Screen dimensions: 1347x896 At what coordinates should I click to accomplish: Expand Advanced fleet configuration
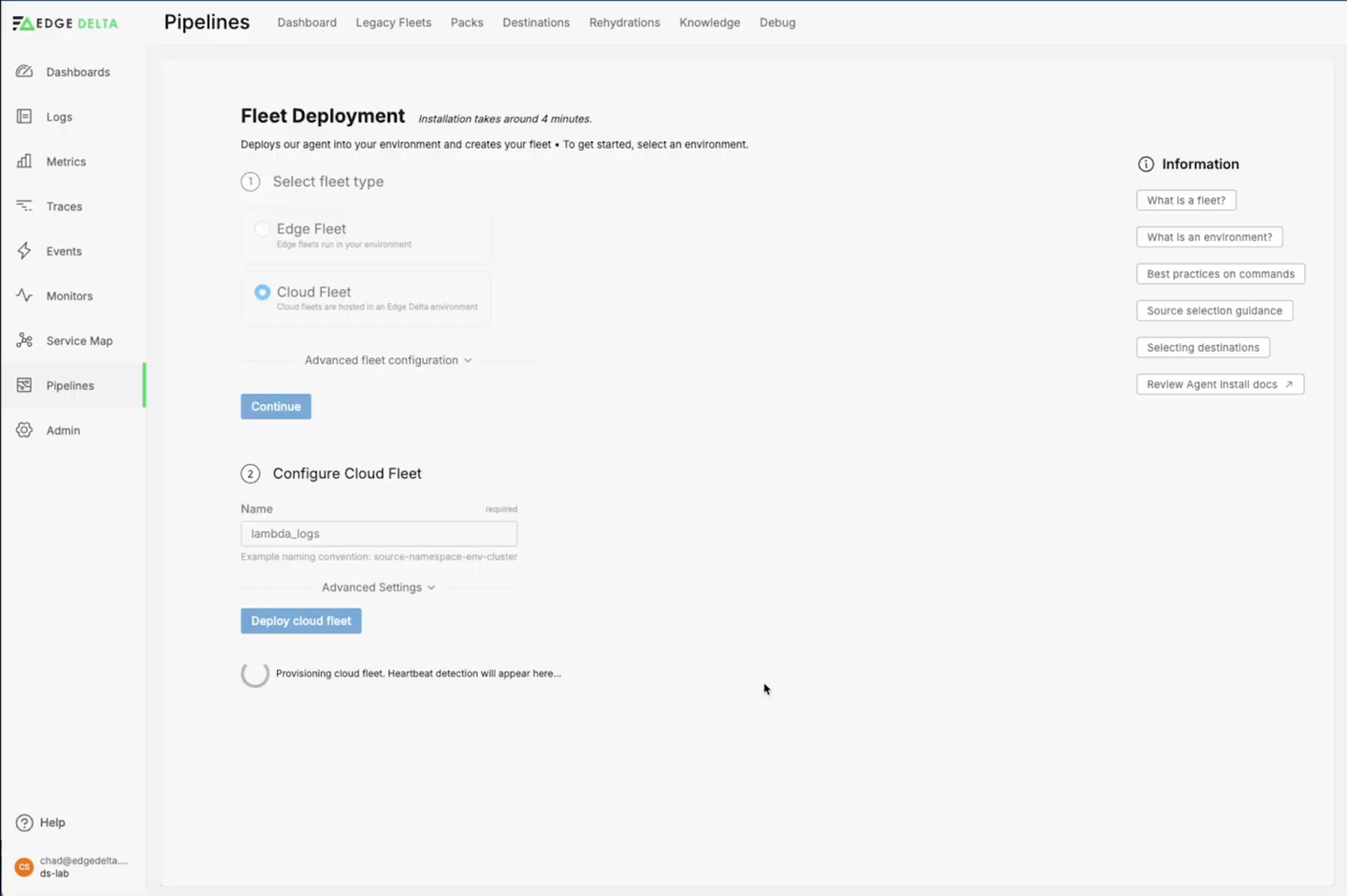click(x=387, y=360)
